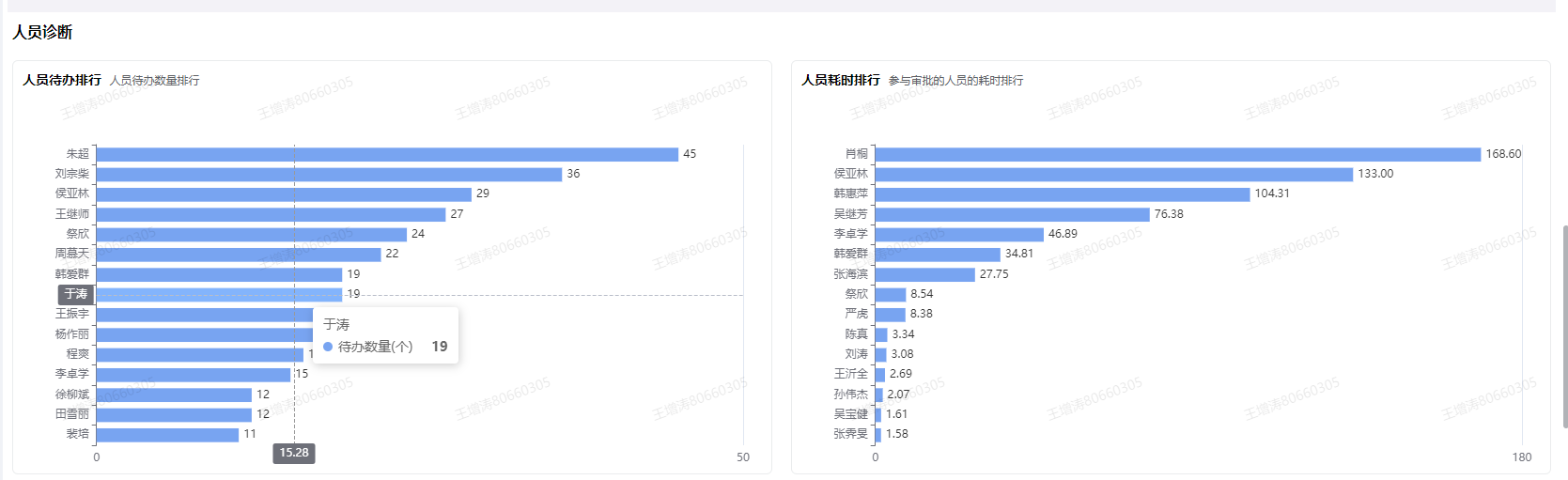Click the 168.60 bar in time ranking chart
Viewport: 1568px width, 480px height.
(x=1177, y=154)
